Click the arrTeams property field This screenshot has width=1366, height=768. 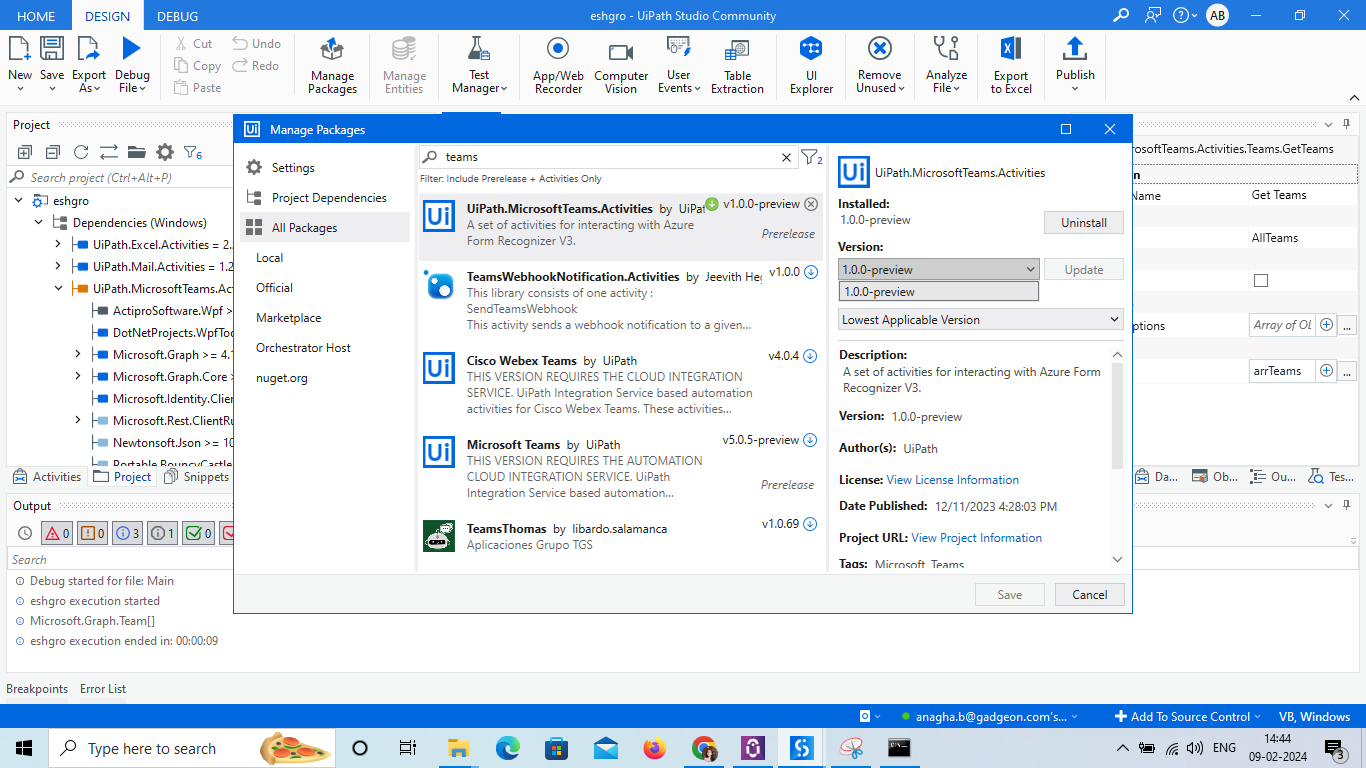(x=1281, y=371)
